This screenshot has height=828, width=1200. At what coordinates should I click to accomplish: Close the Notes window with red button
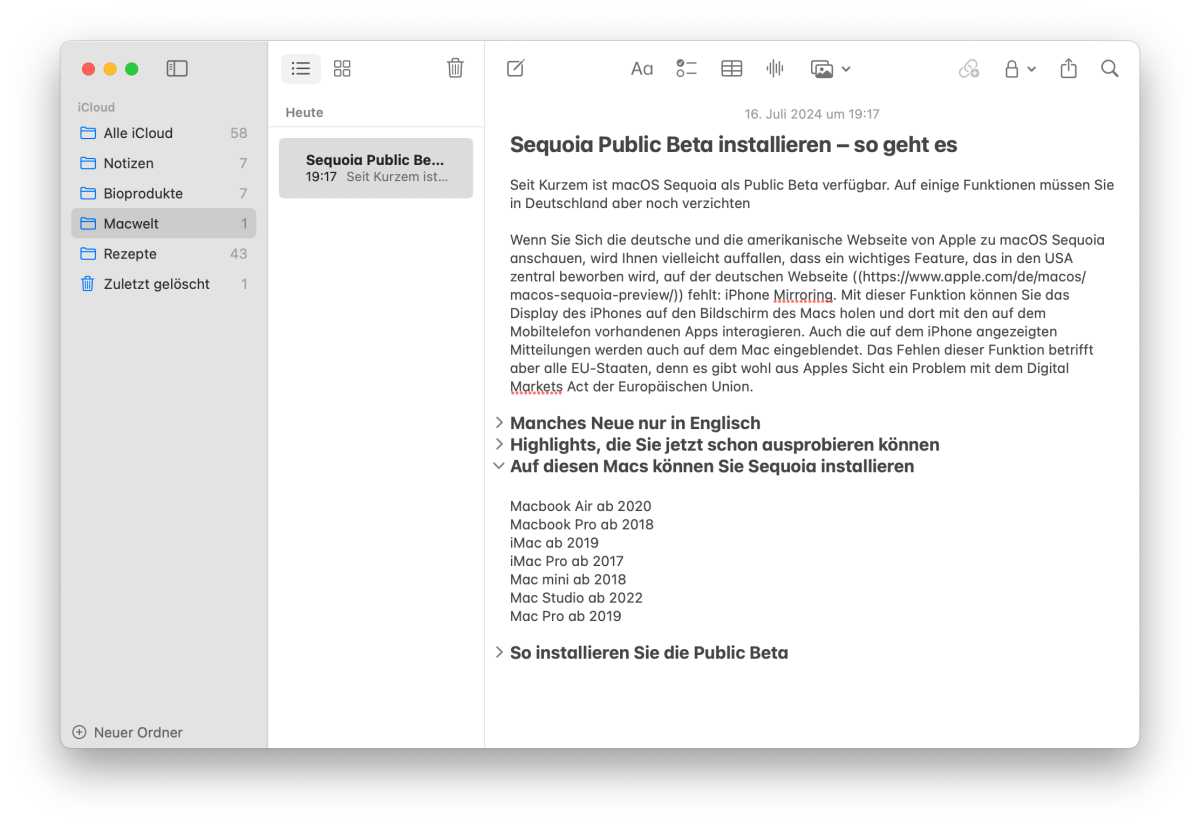[x=88, y=69]
